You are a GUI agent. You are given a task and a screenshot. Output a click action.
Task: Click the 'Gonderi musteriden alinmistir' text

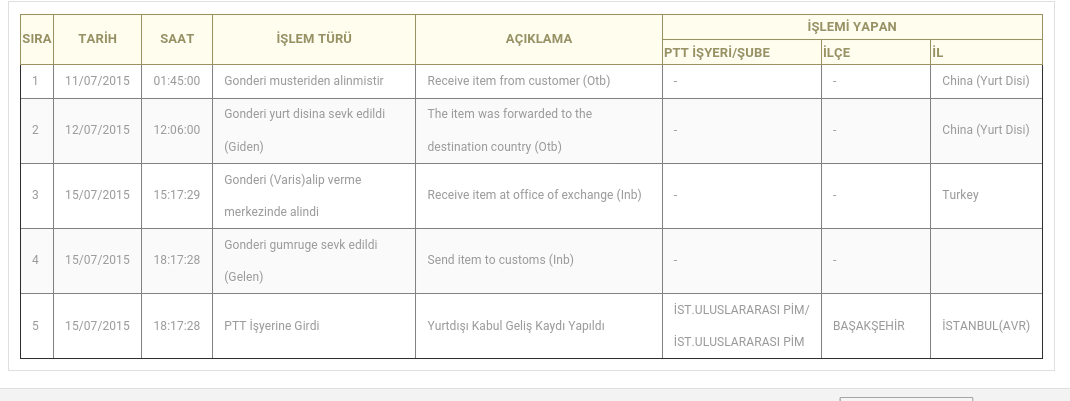coord(304,81)
